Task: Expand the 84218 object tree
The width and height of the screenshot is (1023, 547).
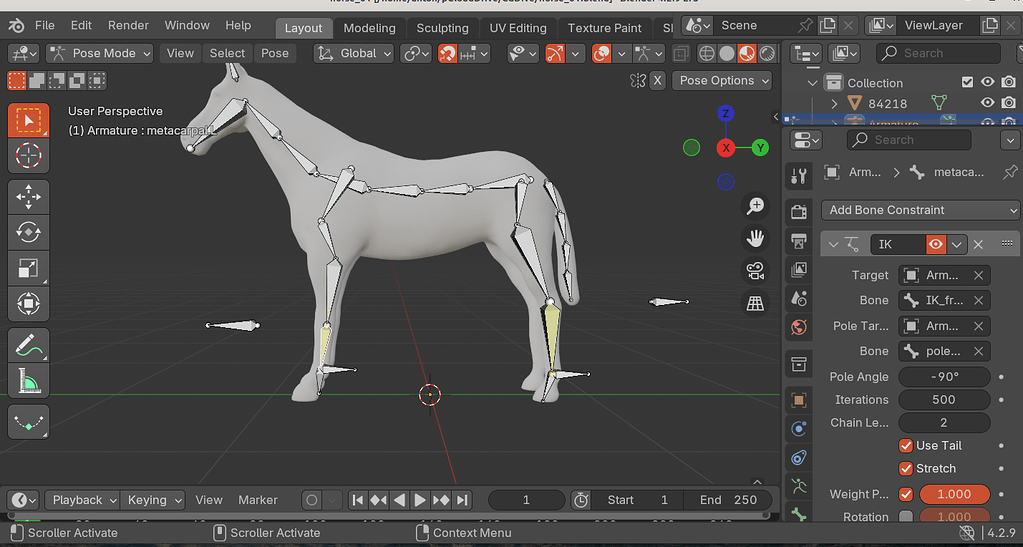Action: point(834,103)
